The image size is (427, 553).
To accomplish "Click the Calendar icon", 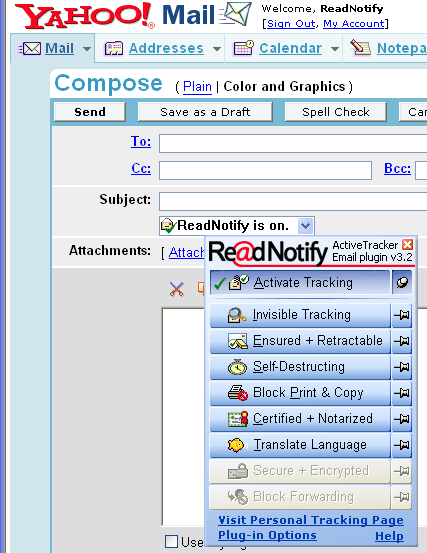I will click(x=244, y=48).
